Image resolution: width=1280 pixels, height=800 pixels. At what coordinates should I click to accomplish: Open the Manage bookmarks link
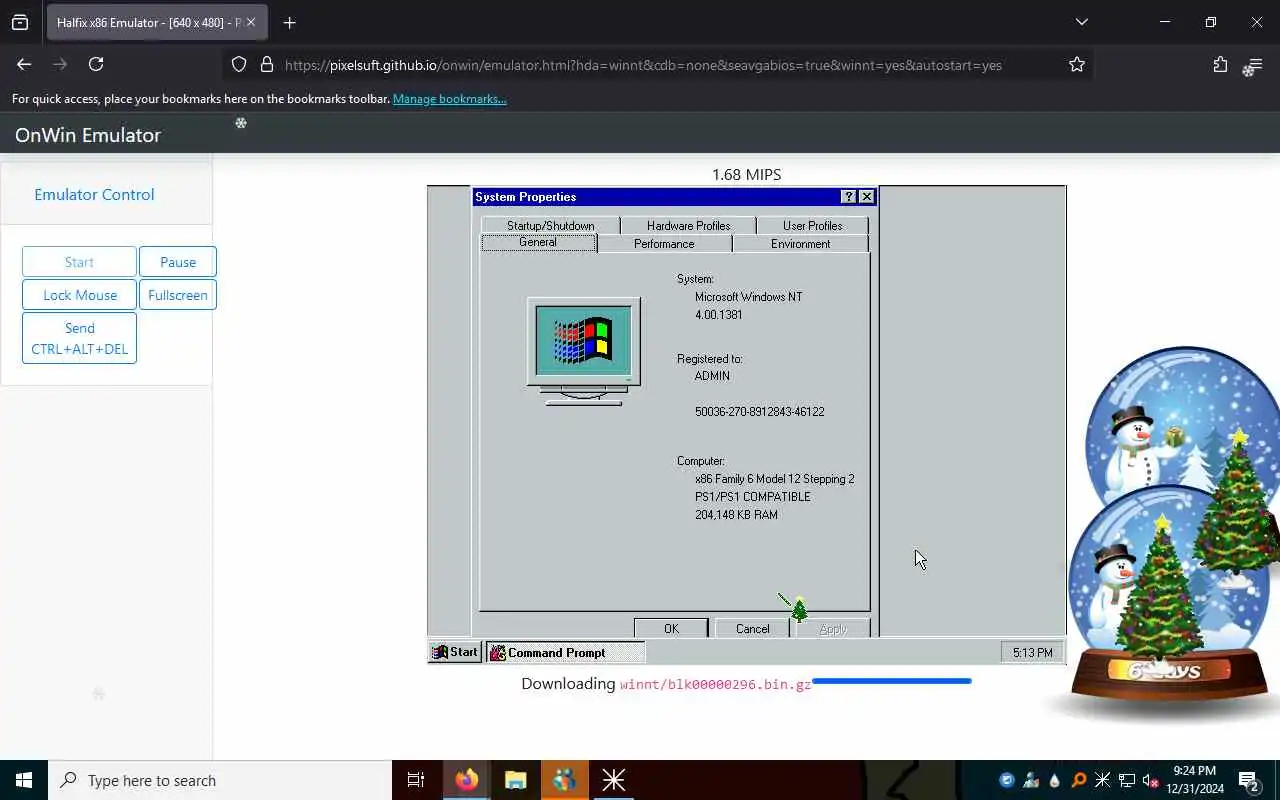point(449,99)
